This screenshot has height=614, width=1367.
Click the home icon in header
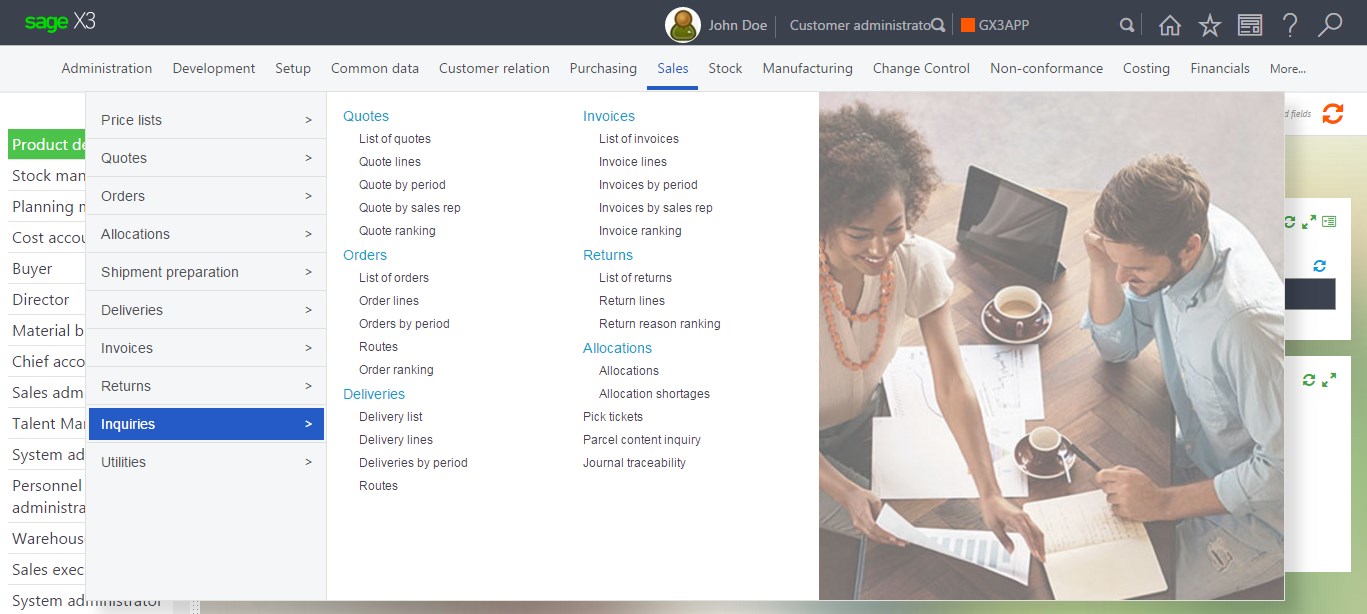tap(1169, 26)
